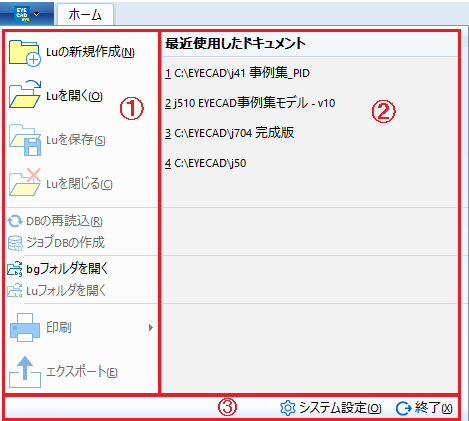The height and width of the screenshot is (421, 469).
Task: Open recent j510 EYECAD事例集モデル - v10
Action: point(250,103)
